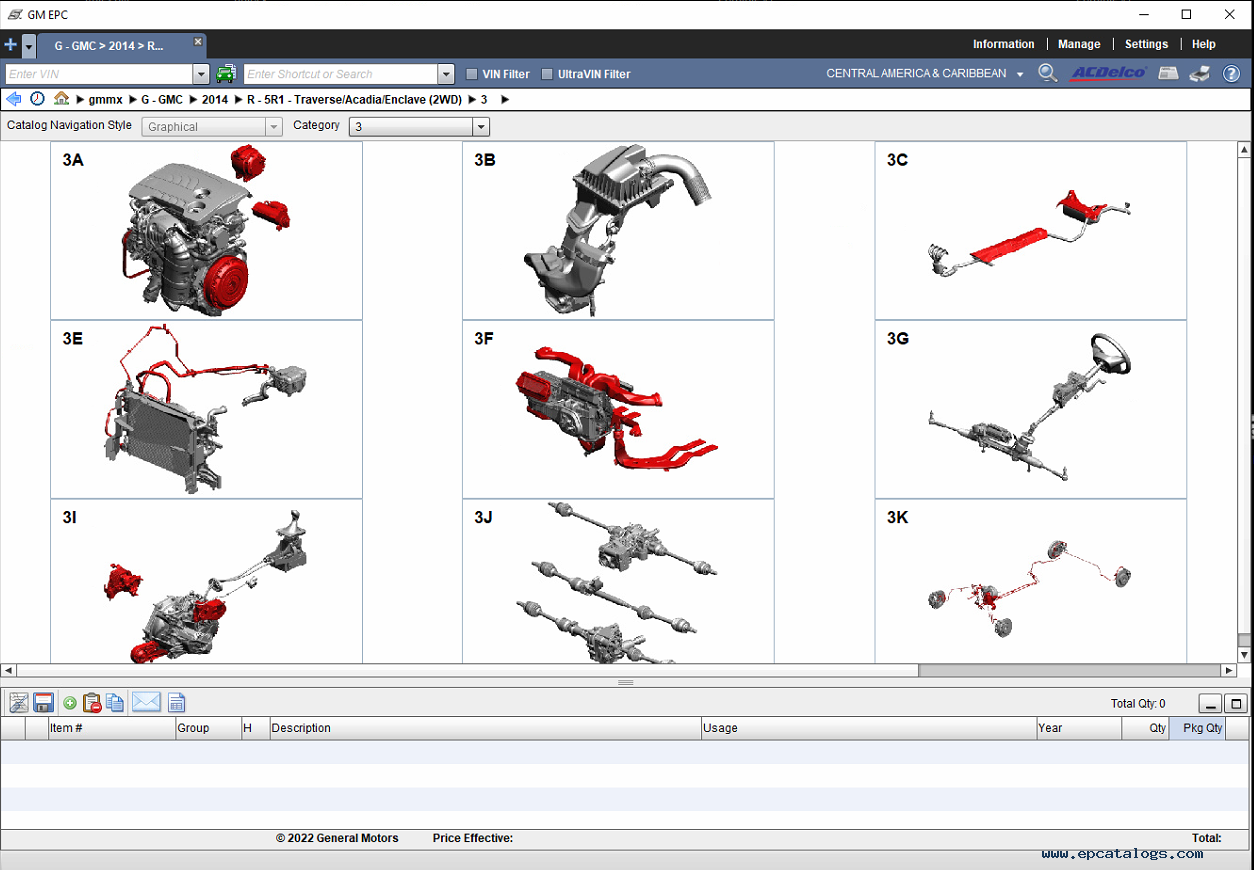Open the Settings menu
The height and width of the screenshot is (870, 1254).
coord(1146,44)
